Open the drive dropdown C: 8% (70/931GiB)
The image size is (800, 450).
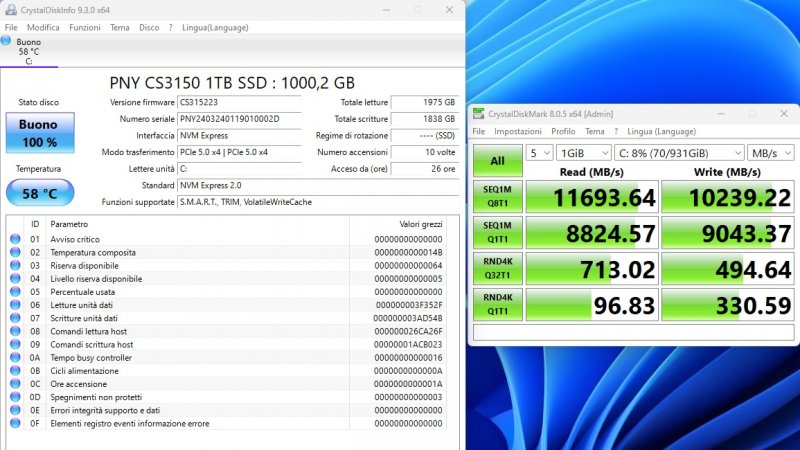(x=679, y=153)
